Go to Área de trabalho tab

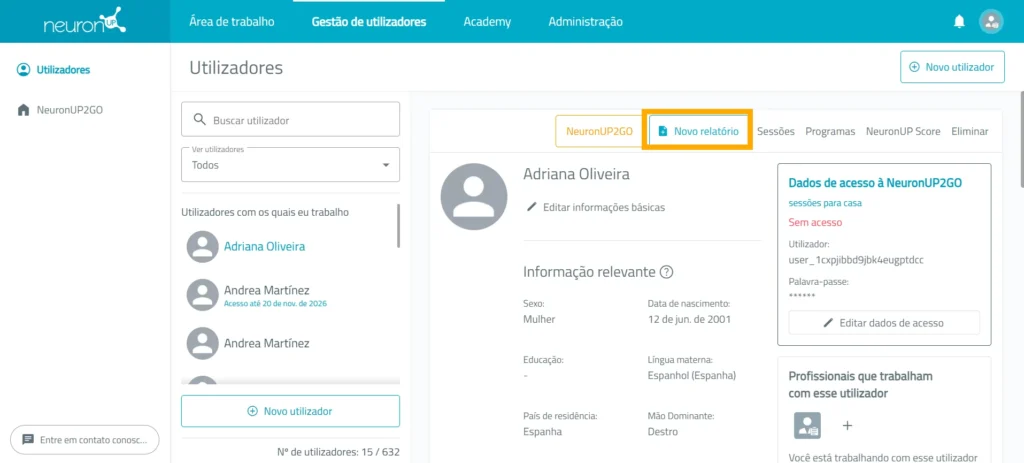coord(232,22)
